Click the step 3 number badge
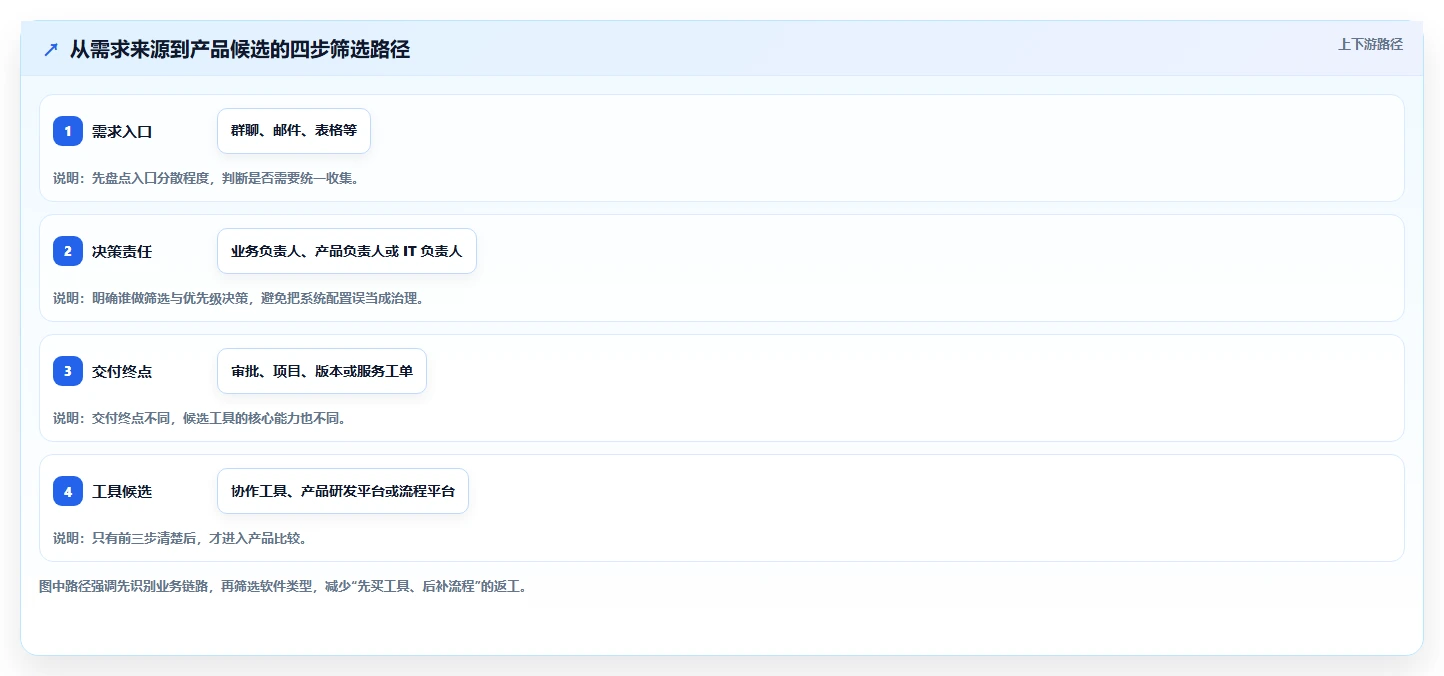 [68, 371]
